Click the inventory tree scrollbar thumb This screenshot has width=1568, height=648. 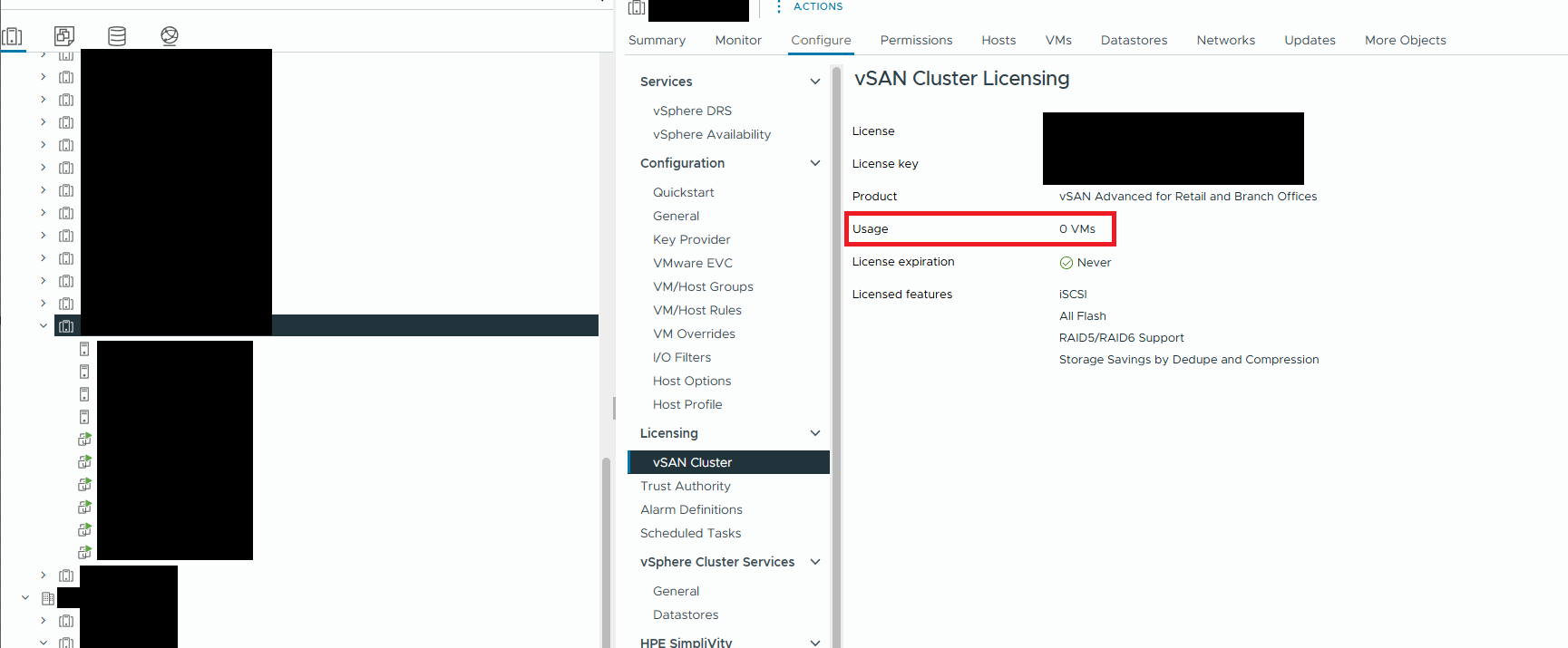click(606, 553)
